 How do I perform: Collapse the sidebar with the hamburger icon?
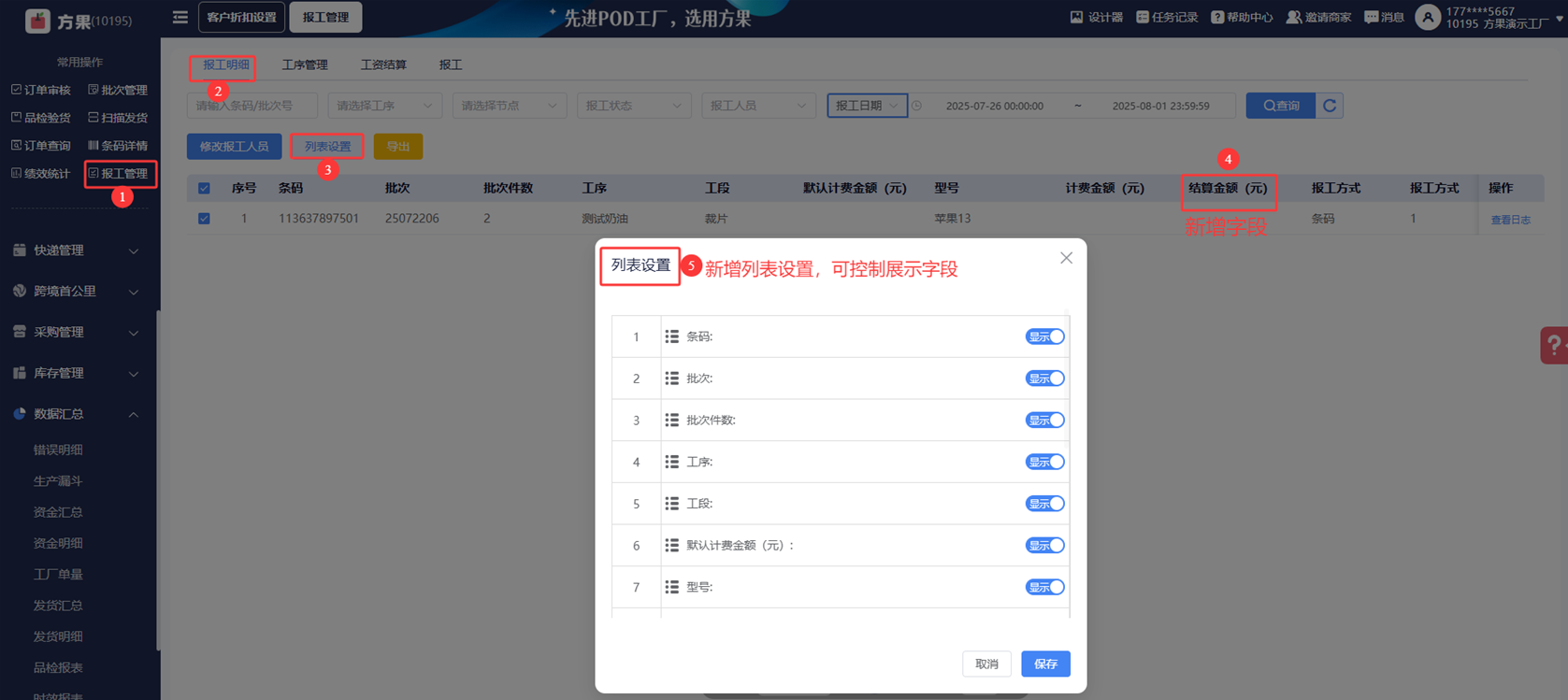tap(180, 17)
